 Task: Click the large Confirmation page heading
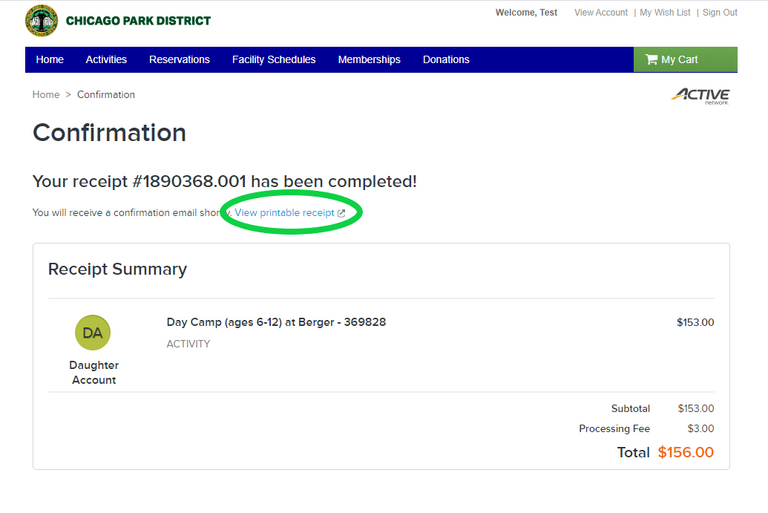pyautogui.click(x=109, y=133)
